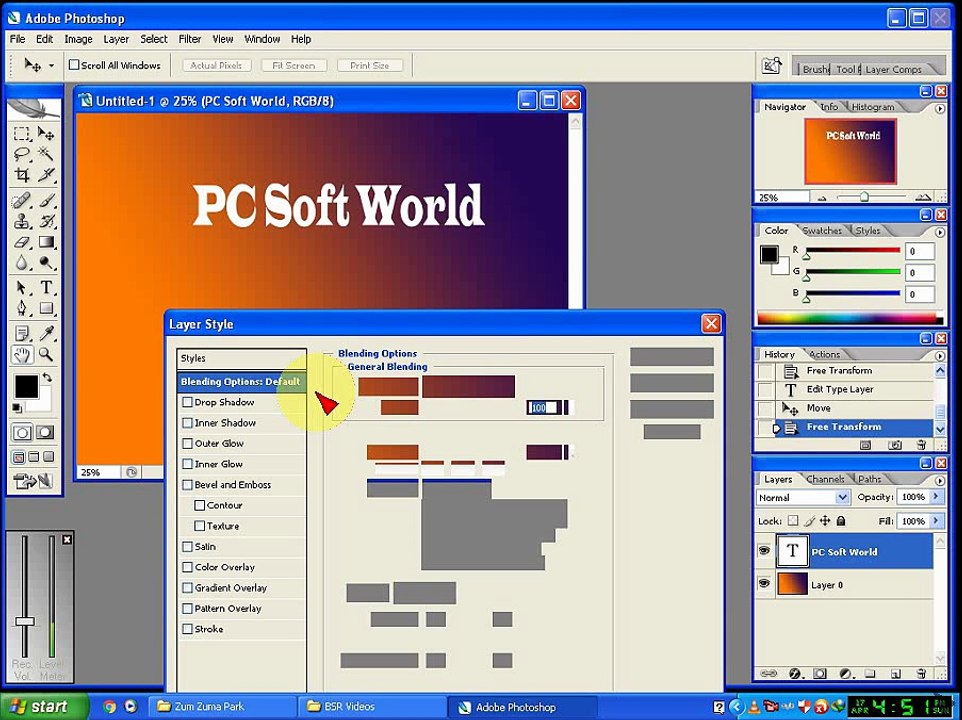Select the Eraser tool
Viewport: 962px width, 720px height.
(22, 242)
